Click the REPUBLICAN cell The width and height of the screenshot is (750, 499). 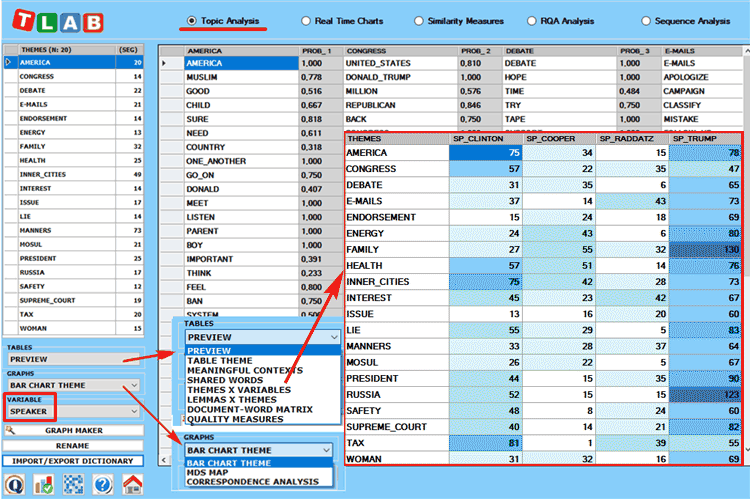coord(401,105)
